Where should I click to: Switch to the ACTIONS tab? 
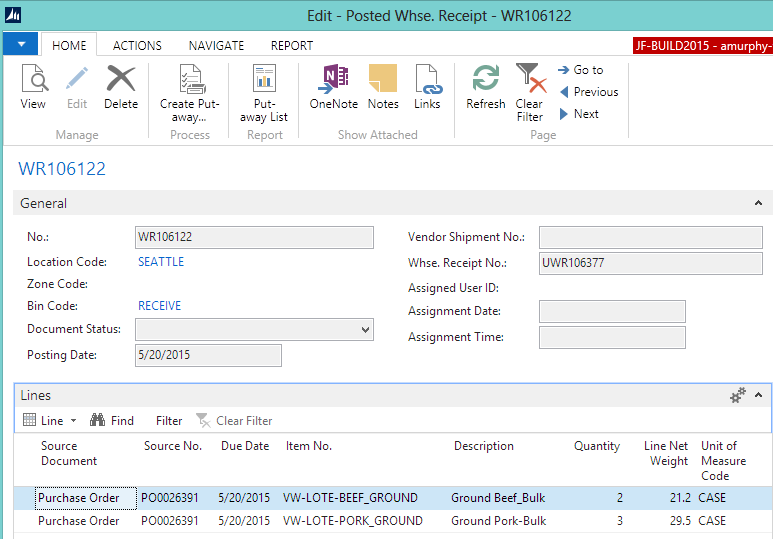[x=137, y=46]
